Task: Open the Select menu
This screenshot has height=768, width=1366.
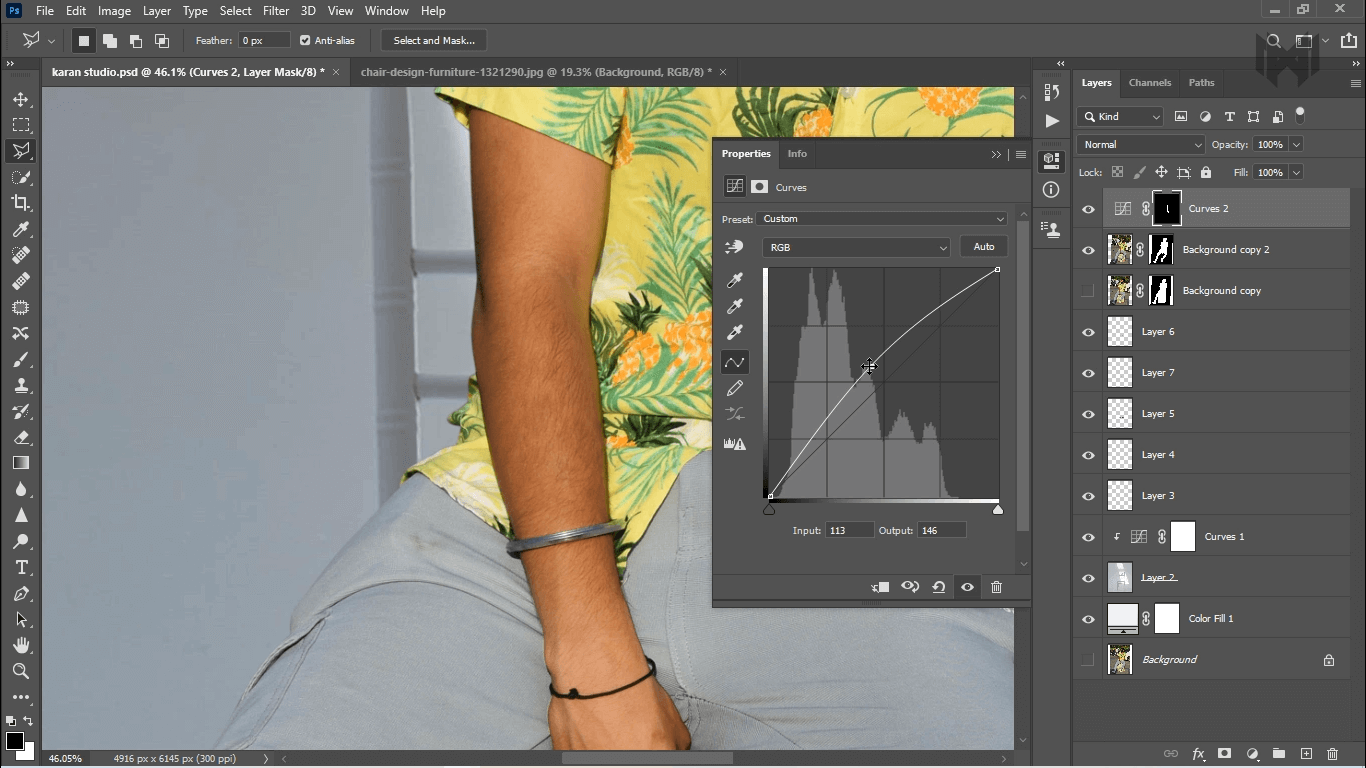Action: [x=235, y=11]
